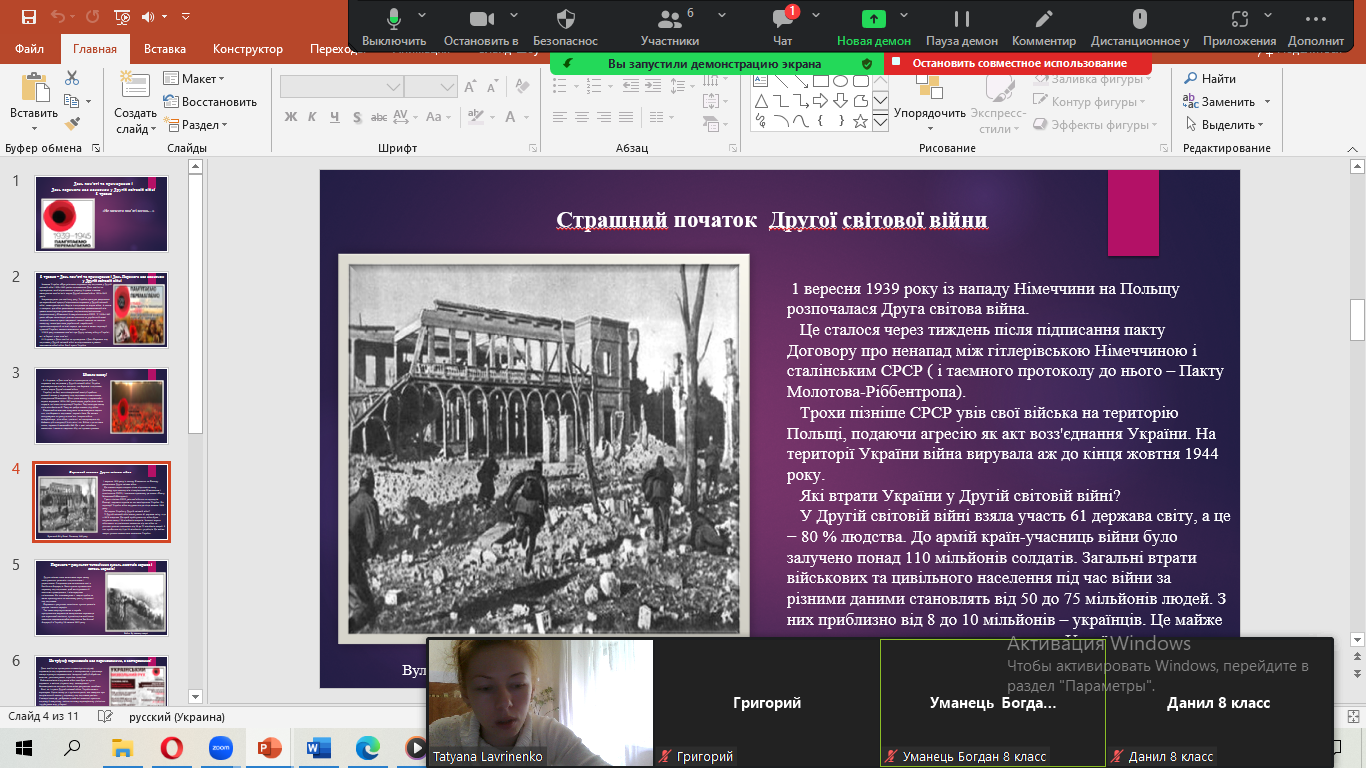Open the font size combo box
This screenshot has width=1366, height=768.
[430, 86]
